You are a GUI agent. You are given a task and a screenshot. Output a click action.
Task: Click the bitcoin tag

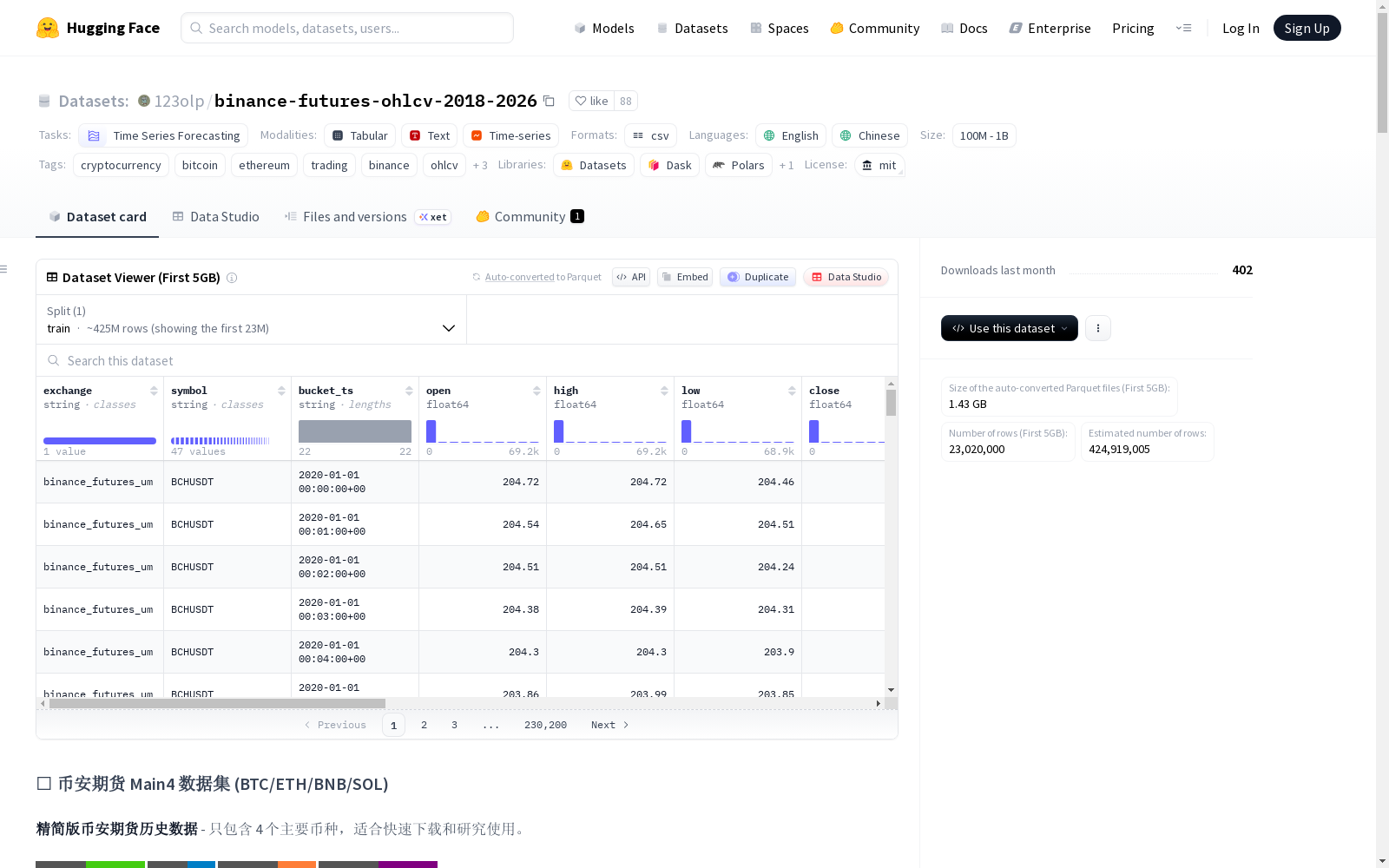[x=200, y=165]
